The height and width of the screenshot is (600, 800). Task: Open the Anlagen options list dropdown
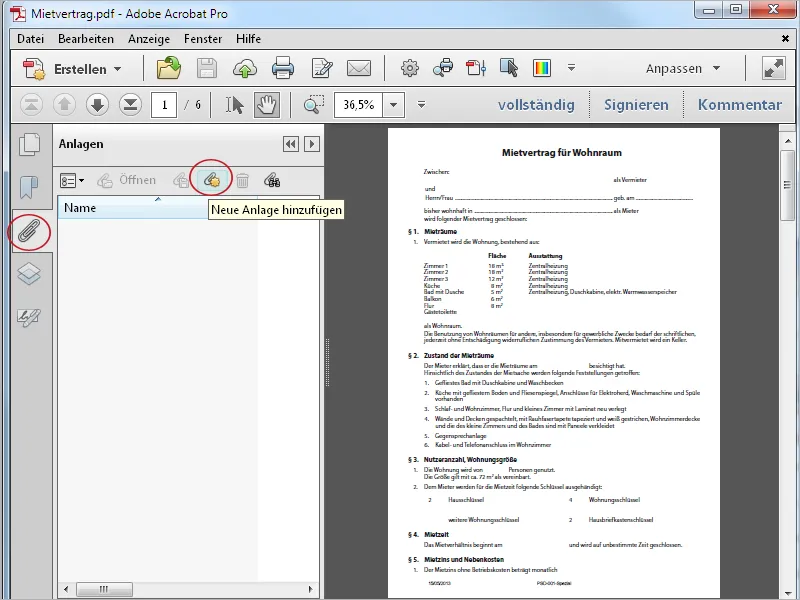click(72, 181)
